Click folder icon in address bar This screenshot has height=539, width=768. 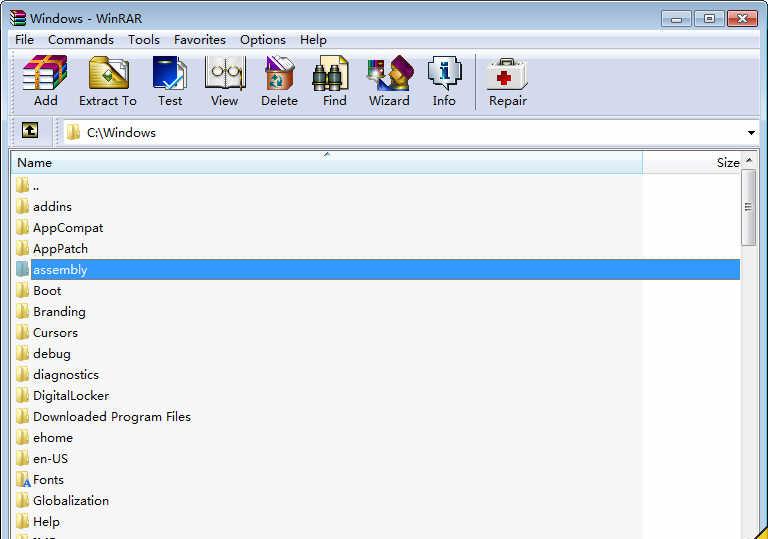coord(73,132)
